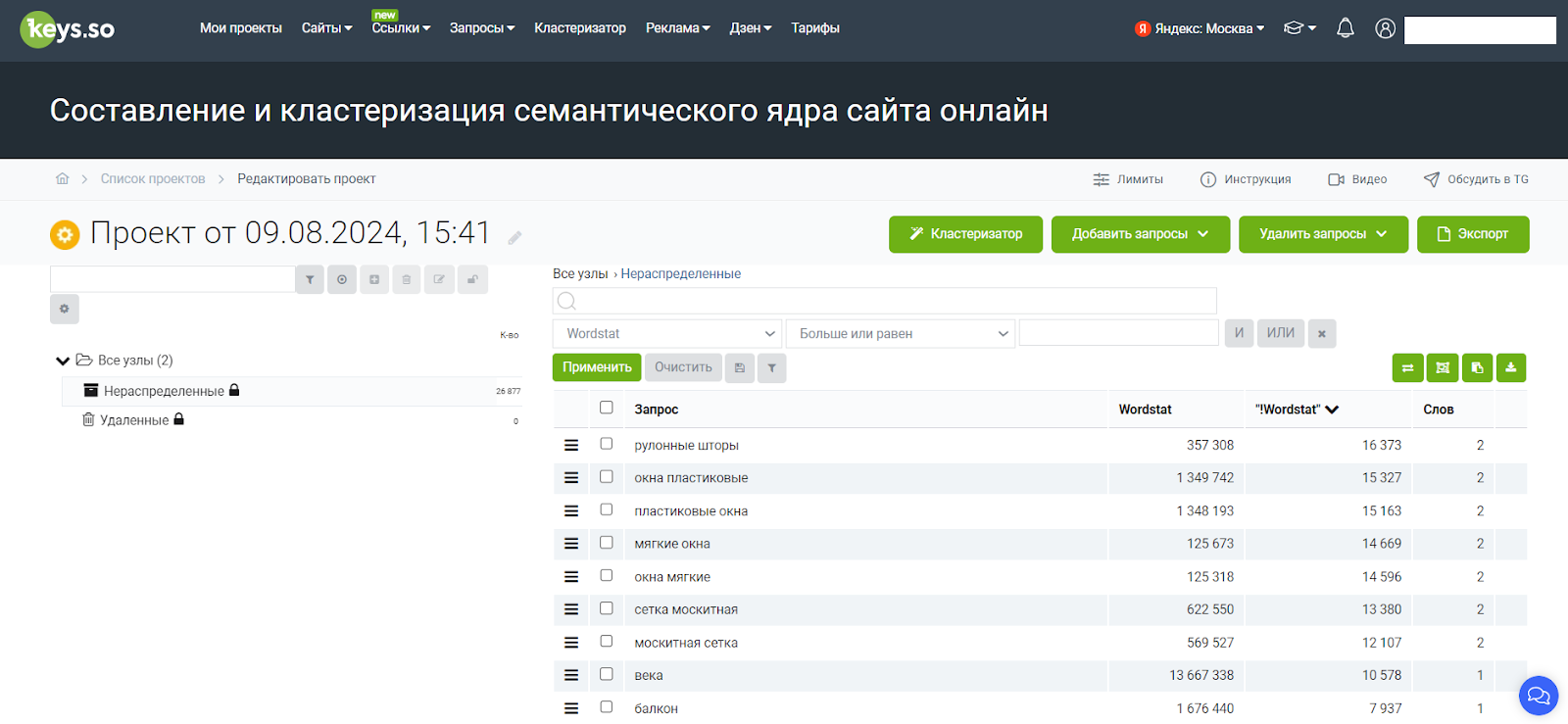The width and height of the screenshot is (1568, 724).
Task: Open the Сайты dropdown menu
Action: click(x=326, y=28)
